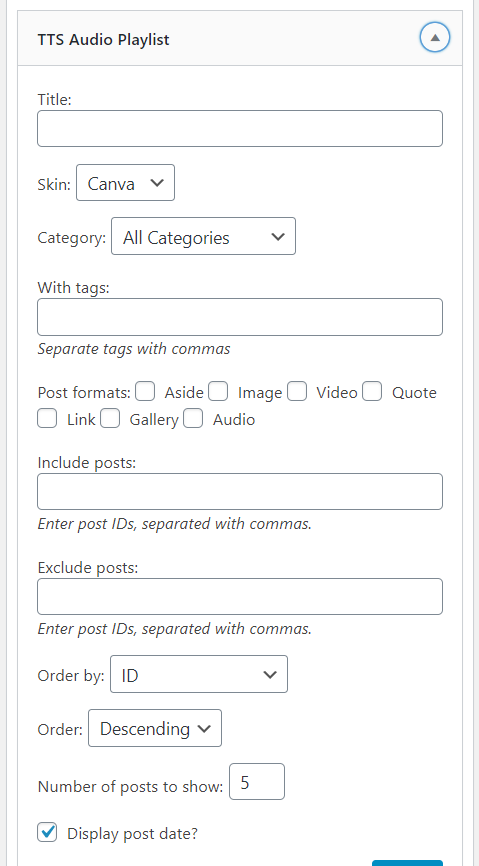Tick the Quote post format checkbox
This screenshot has width=479, height=866.
[x=372, y=392]
